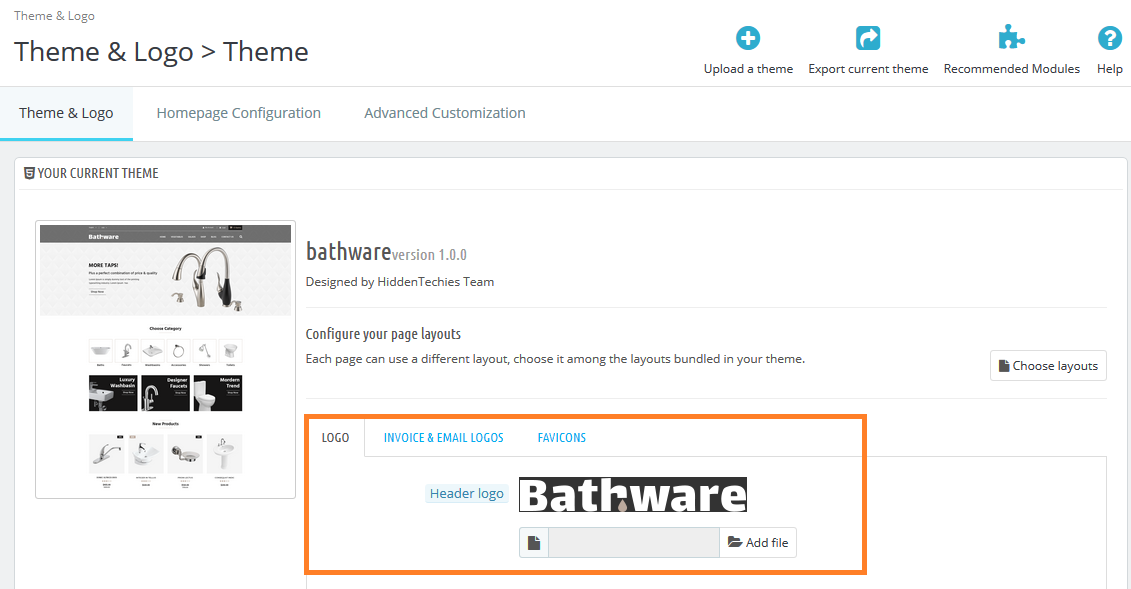This screenshot has width=1131, height=589.
Task: Click the bathware theme preview thumbnail
Action: (165, 358)
